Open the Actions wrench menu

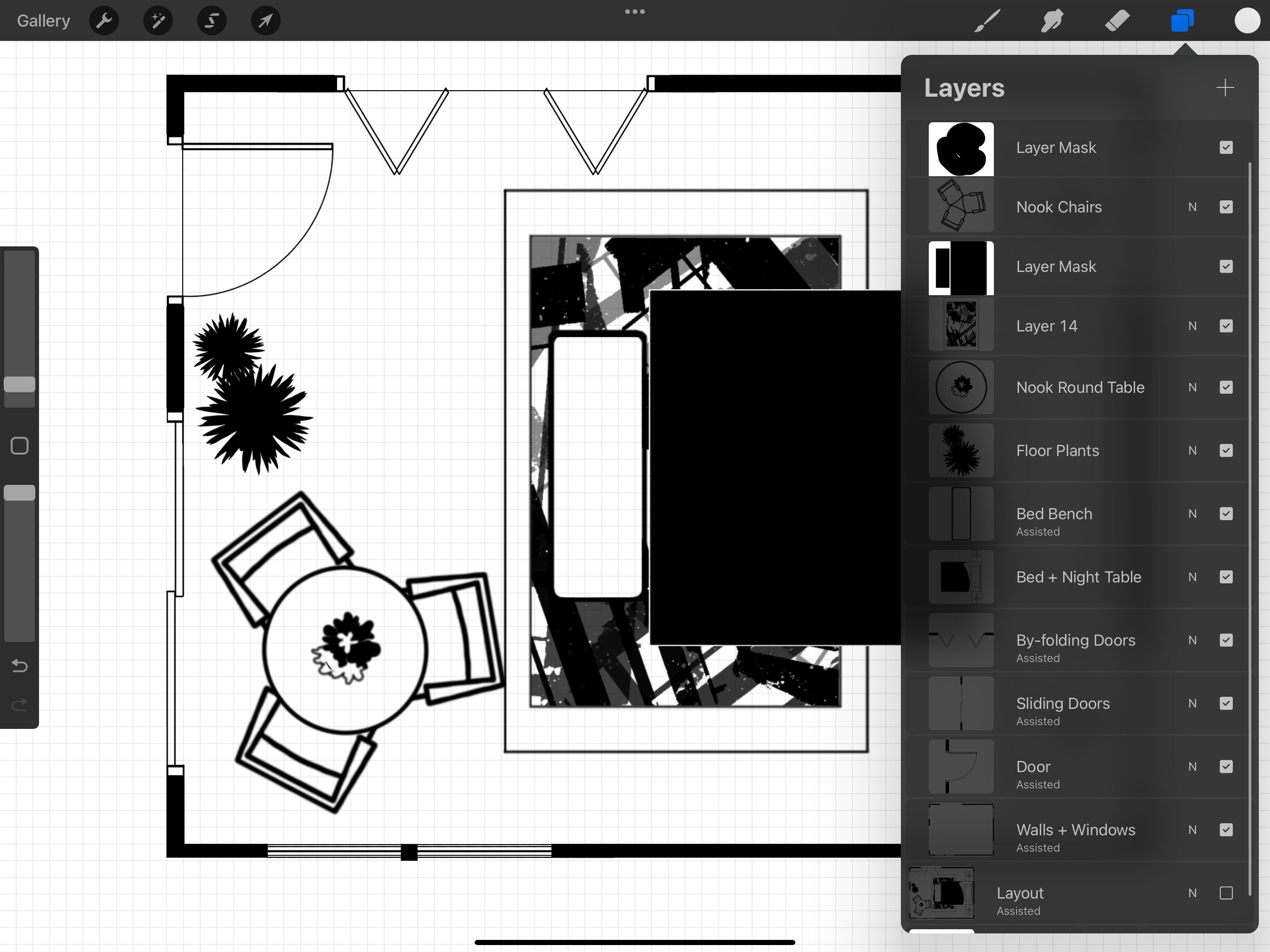[104, 20]
